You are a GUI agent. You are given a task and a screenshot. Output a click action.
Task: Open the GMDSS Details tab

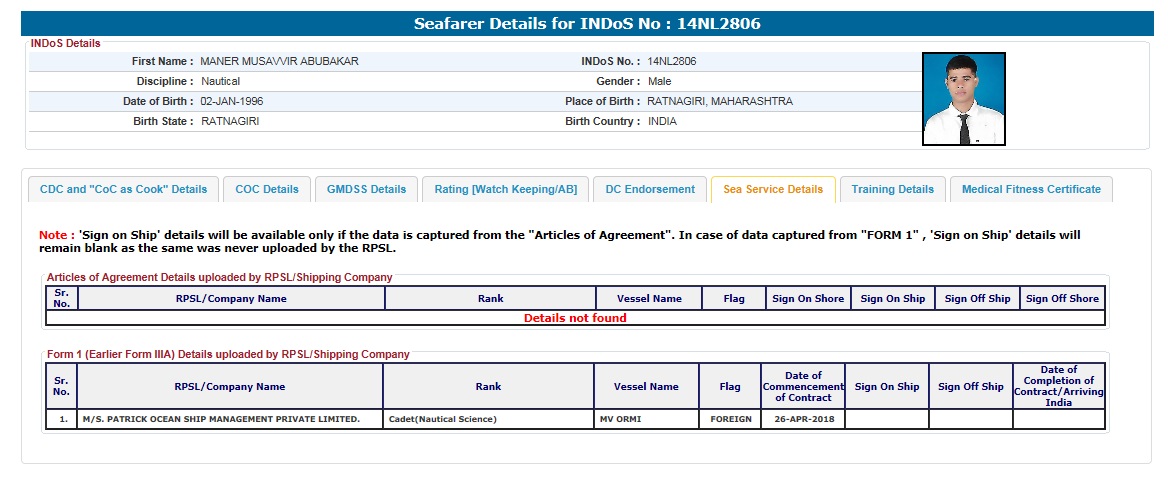pos(366,189)
